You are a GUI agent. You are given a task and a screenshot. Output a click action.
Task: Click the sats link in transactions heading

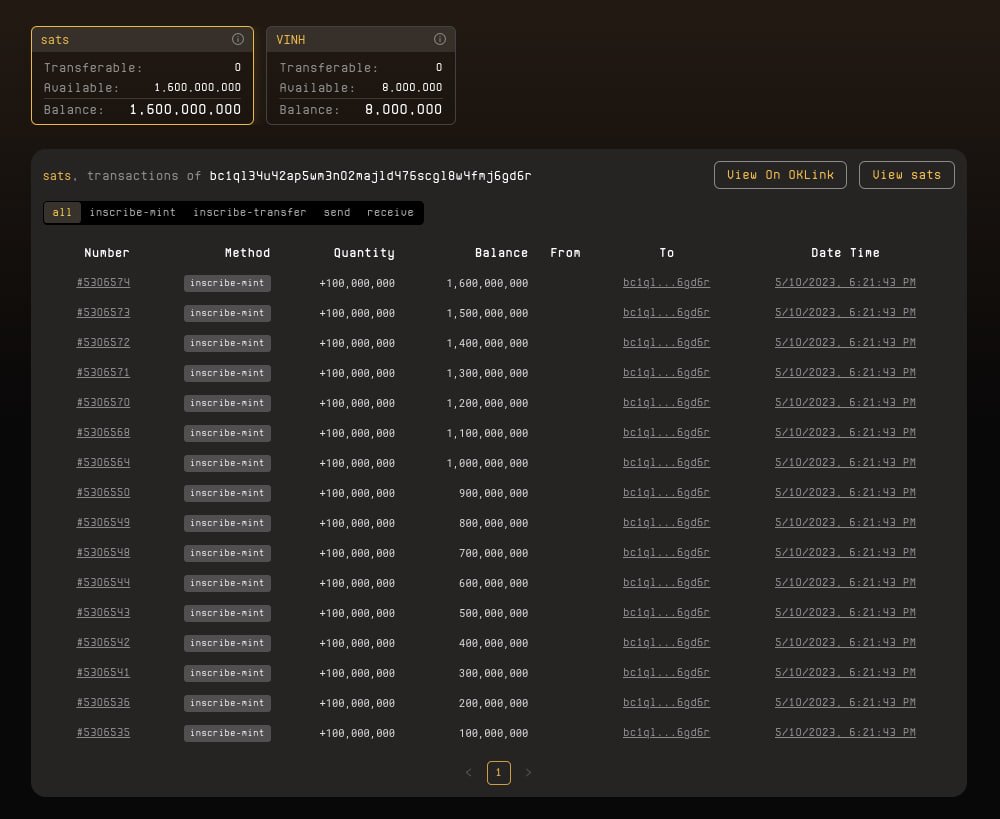(57, 175)
